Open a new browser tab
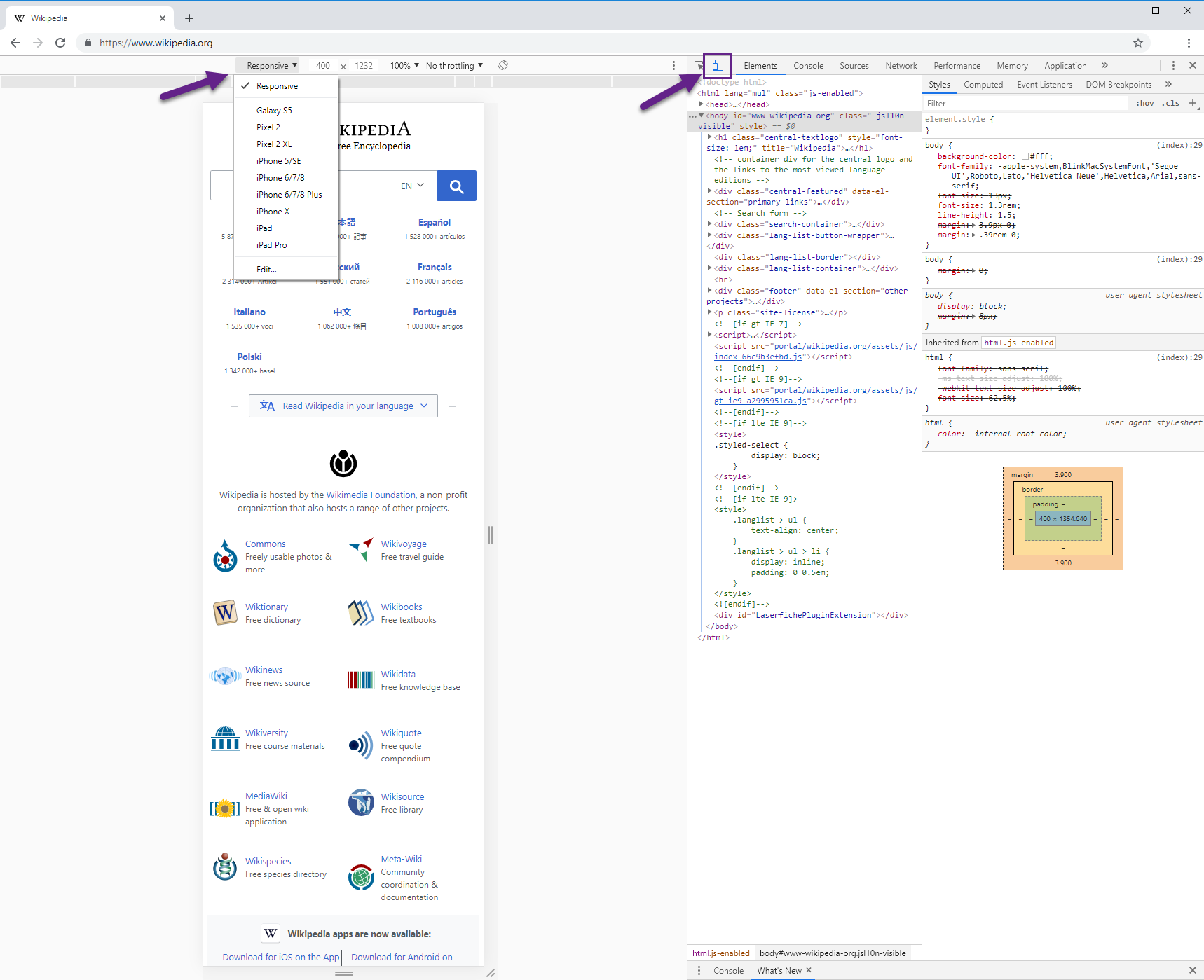This screenshot has width=1204, height=980. pos(189,18)
